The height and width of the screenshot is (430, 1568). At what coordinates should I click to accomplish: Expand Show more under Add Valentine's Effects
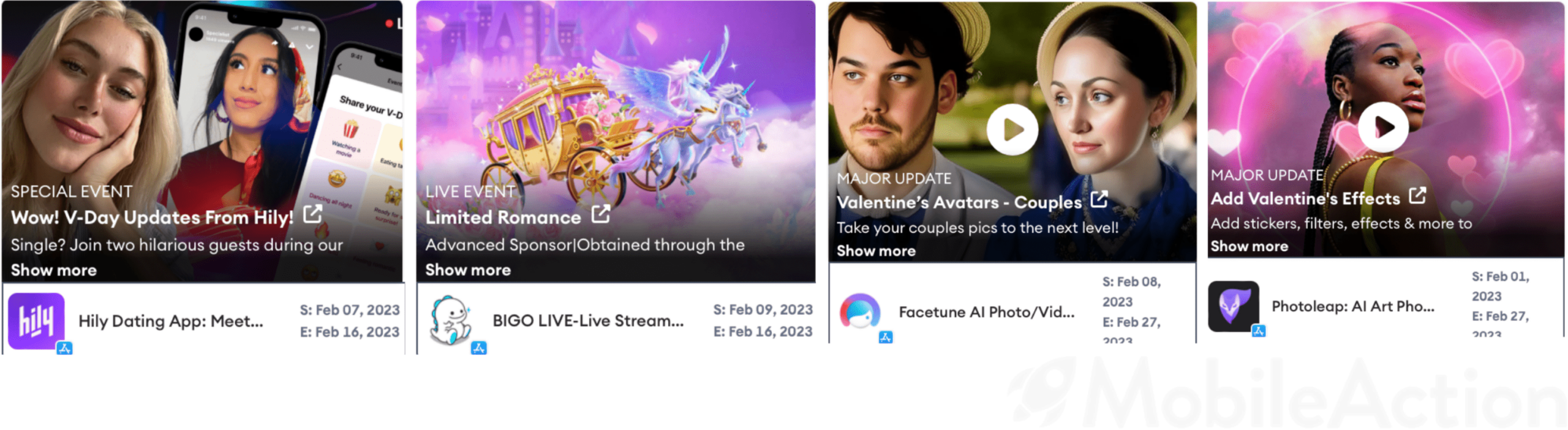tap(1249, 246)
